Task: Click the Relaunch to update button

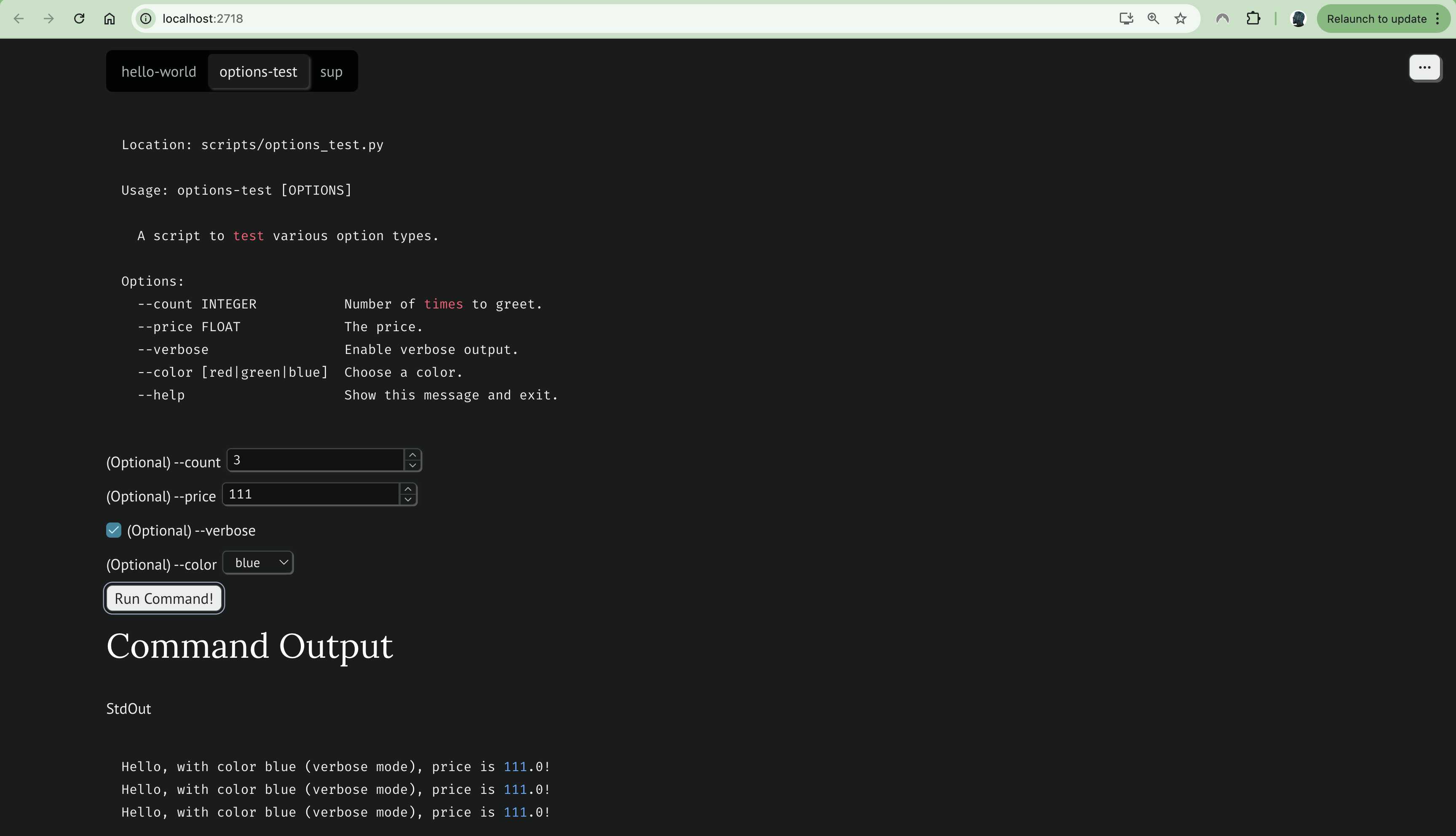Action: pyautogui.click(x=1376, y=19)
